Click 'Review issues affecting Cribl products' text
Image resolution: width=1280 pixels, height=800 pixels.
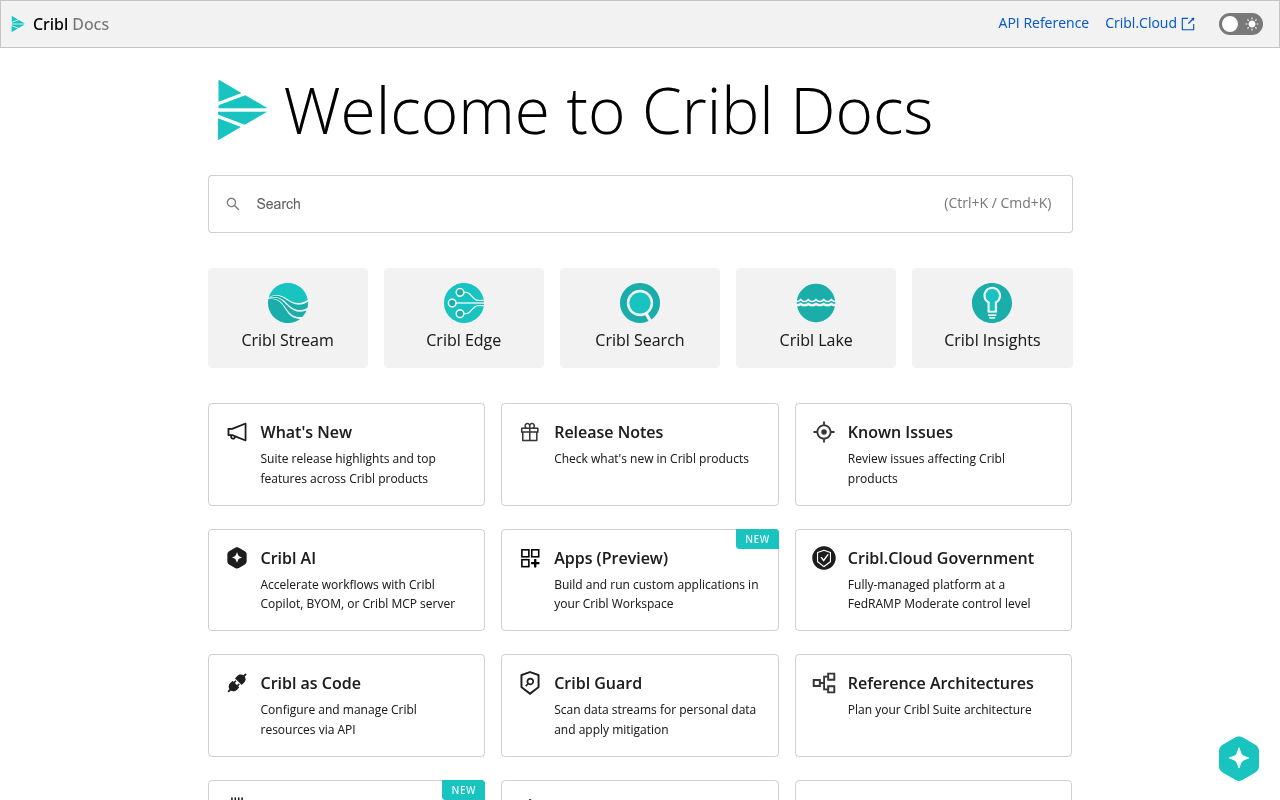coord(926,468)
